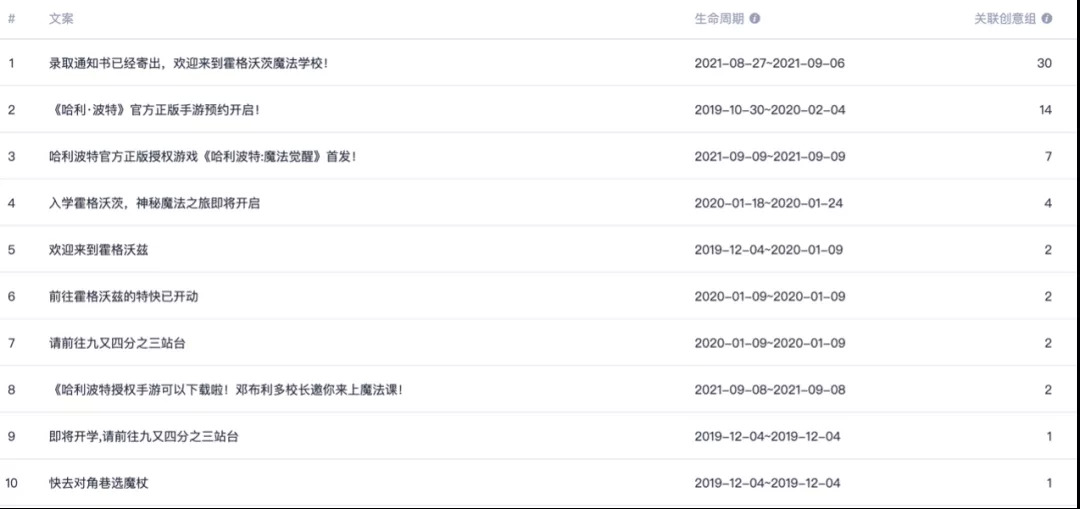1080x509 pixels.
Task: Click the 文案 column header
Action: [x=61, y=19]
